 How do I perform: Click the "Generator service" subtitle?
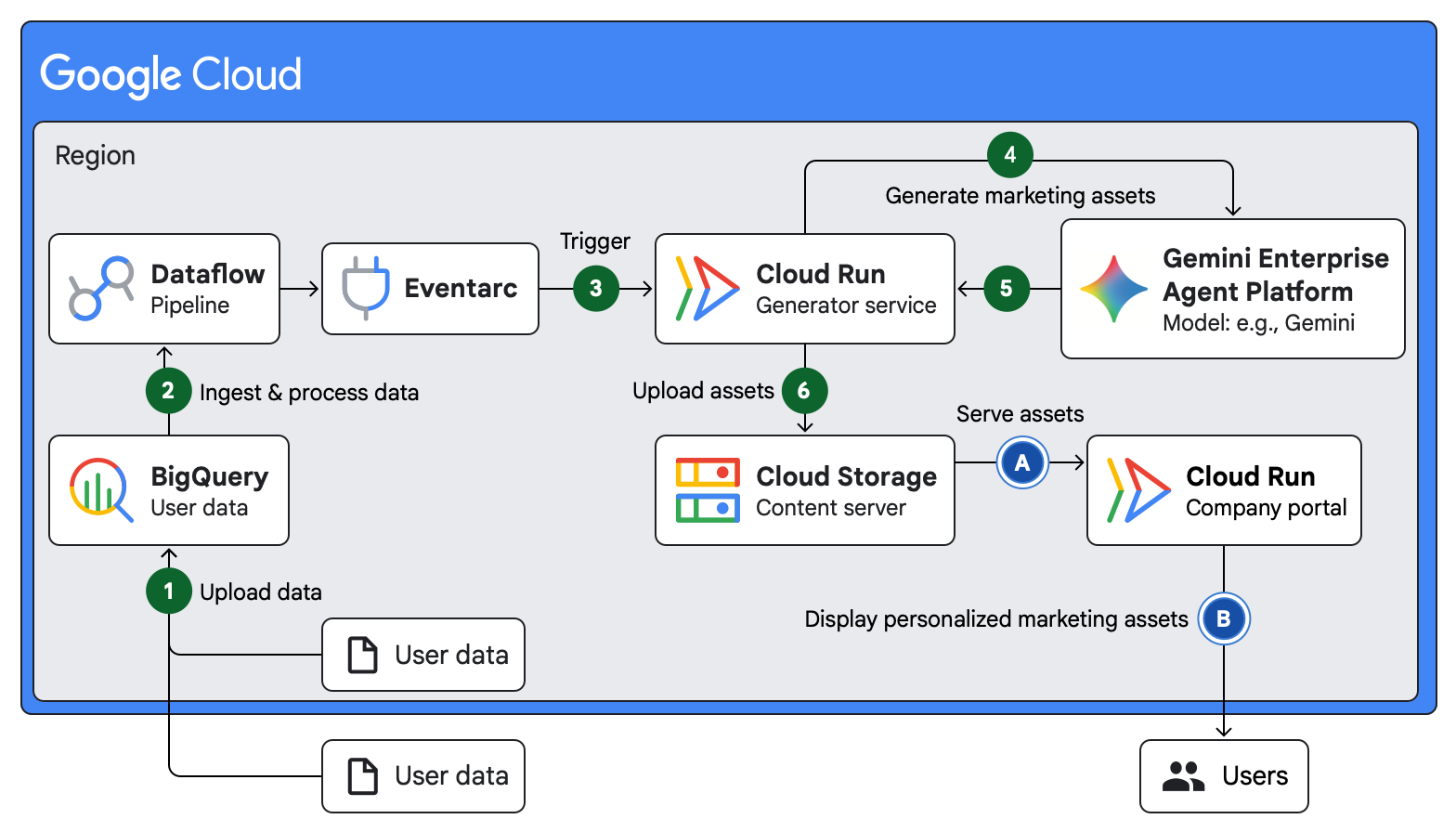846,305
